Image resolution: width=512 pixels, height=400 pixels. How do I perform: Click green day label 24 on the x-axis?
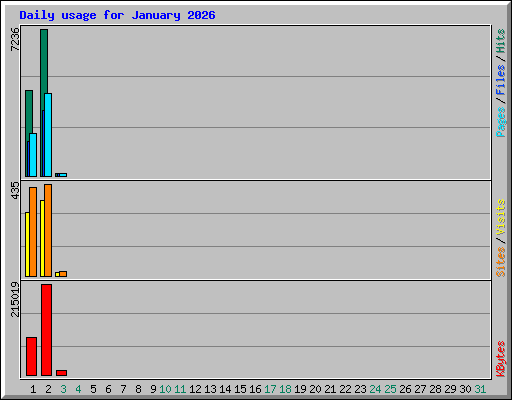375,389
